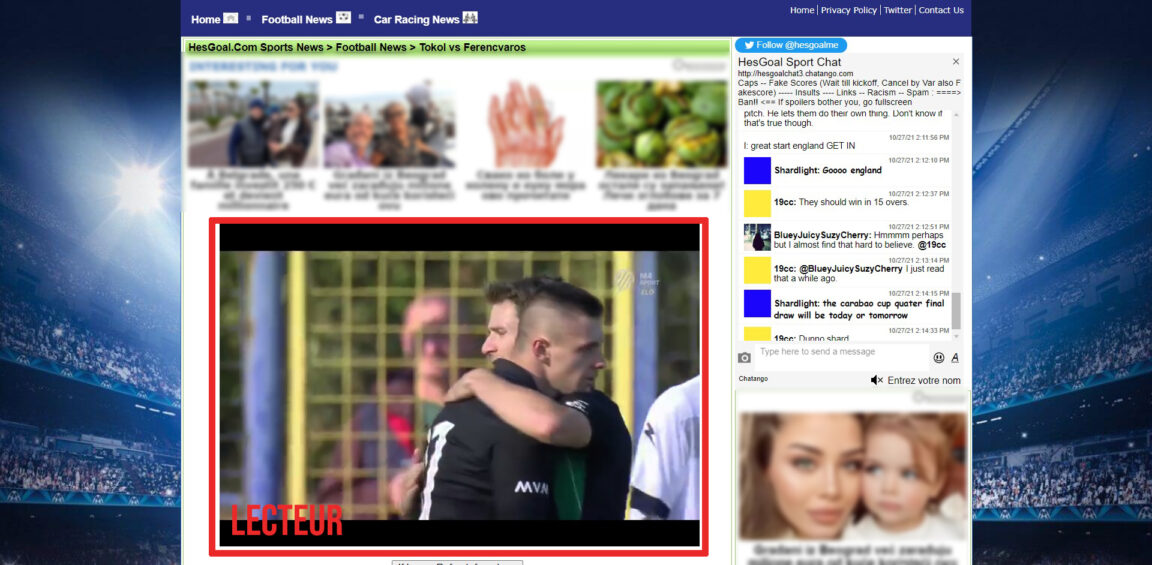
Task: Click the chat message input field
Action: pyautogui.click(x=840, y=352)
